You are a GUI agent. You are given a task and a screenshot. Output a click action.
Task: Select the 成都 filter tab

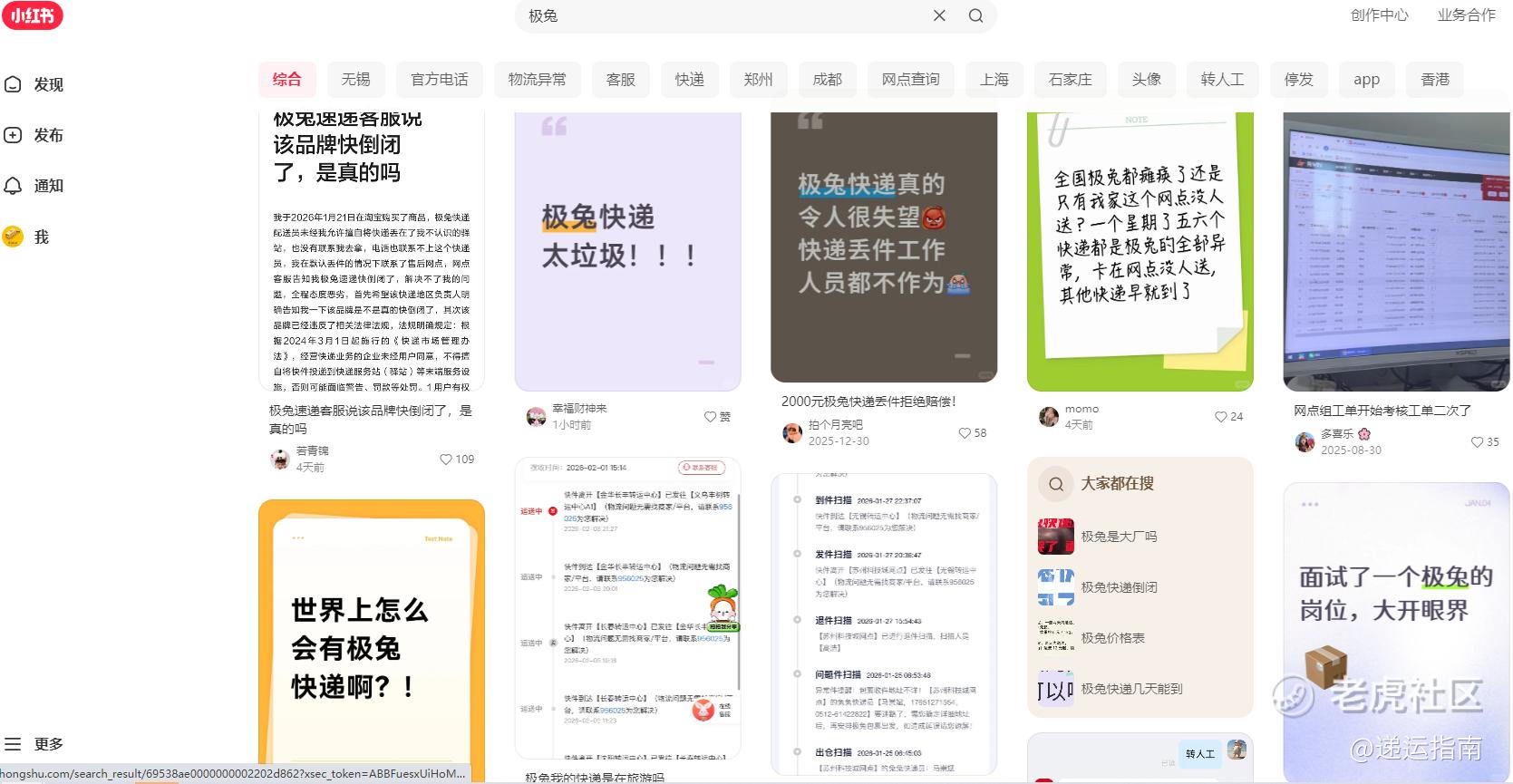coord(827,80)
